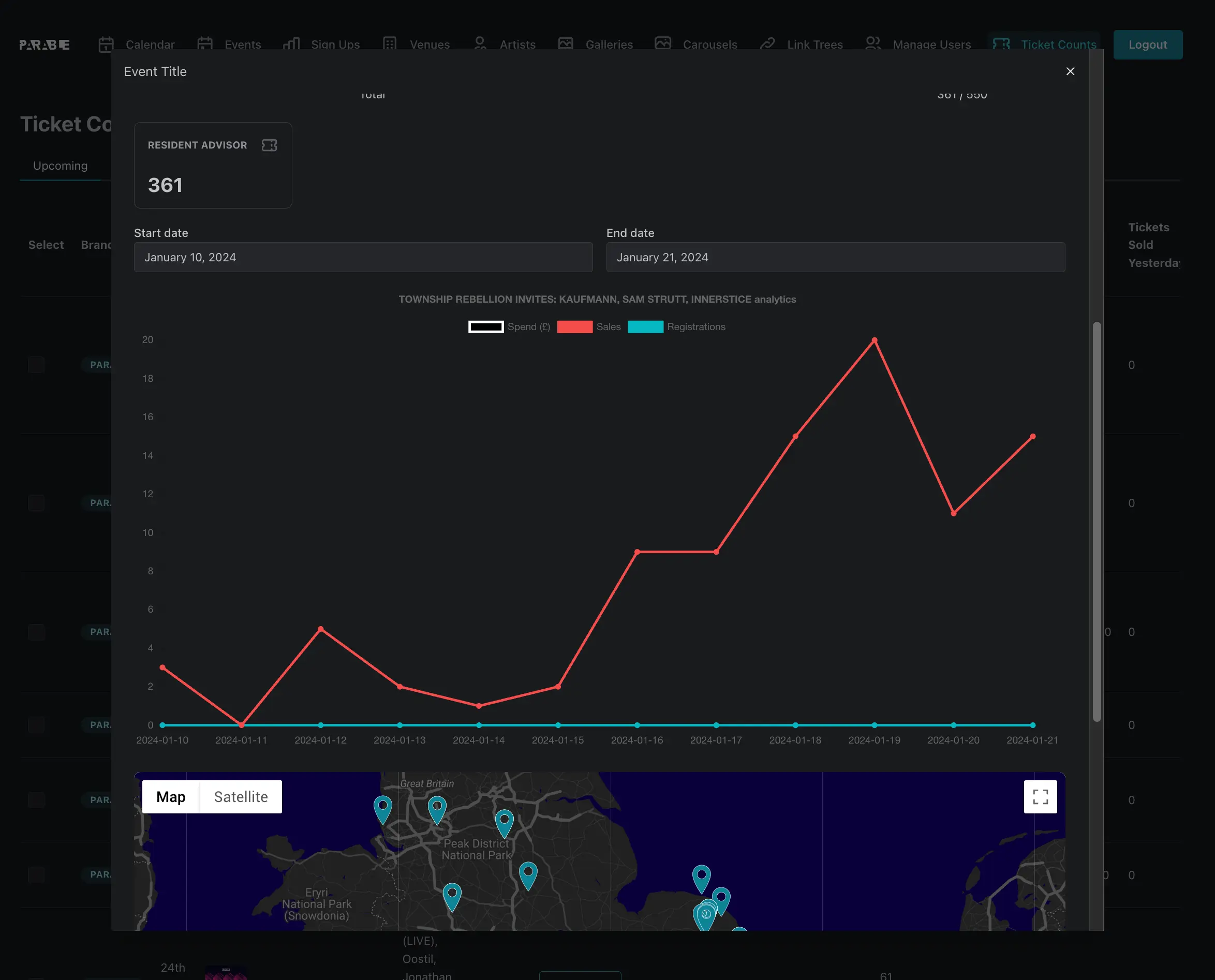Click the Start date input field
Viewport: 1215px width, 980px height.
(x=363, y=257)
